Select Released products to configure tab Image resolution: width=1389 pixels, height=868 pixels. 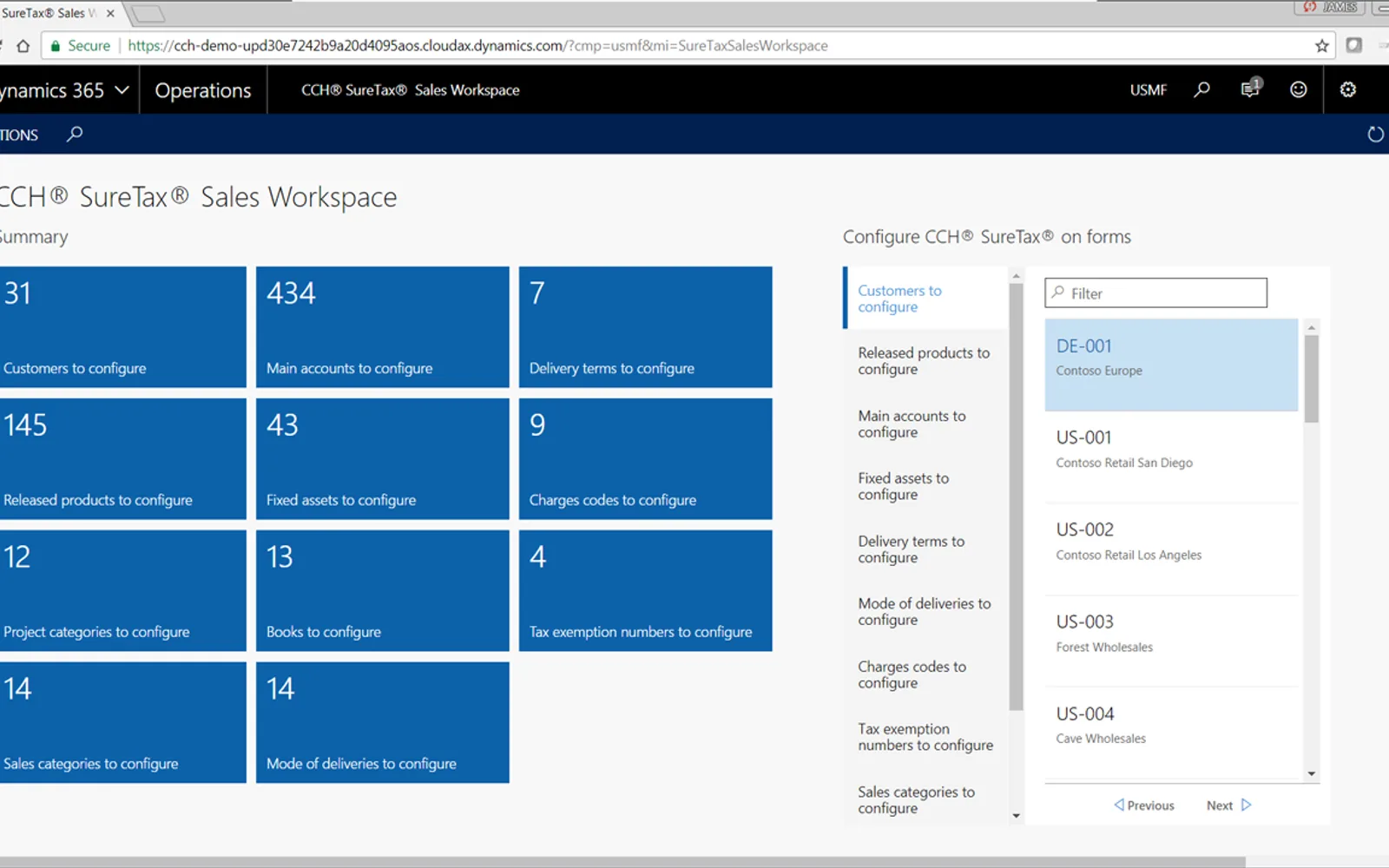pyautogui.click(x=925, y=361)
